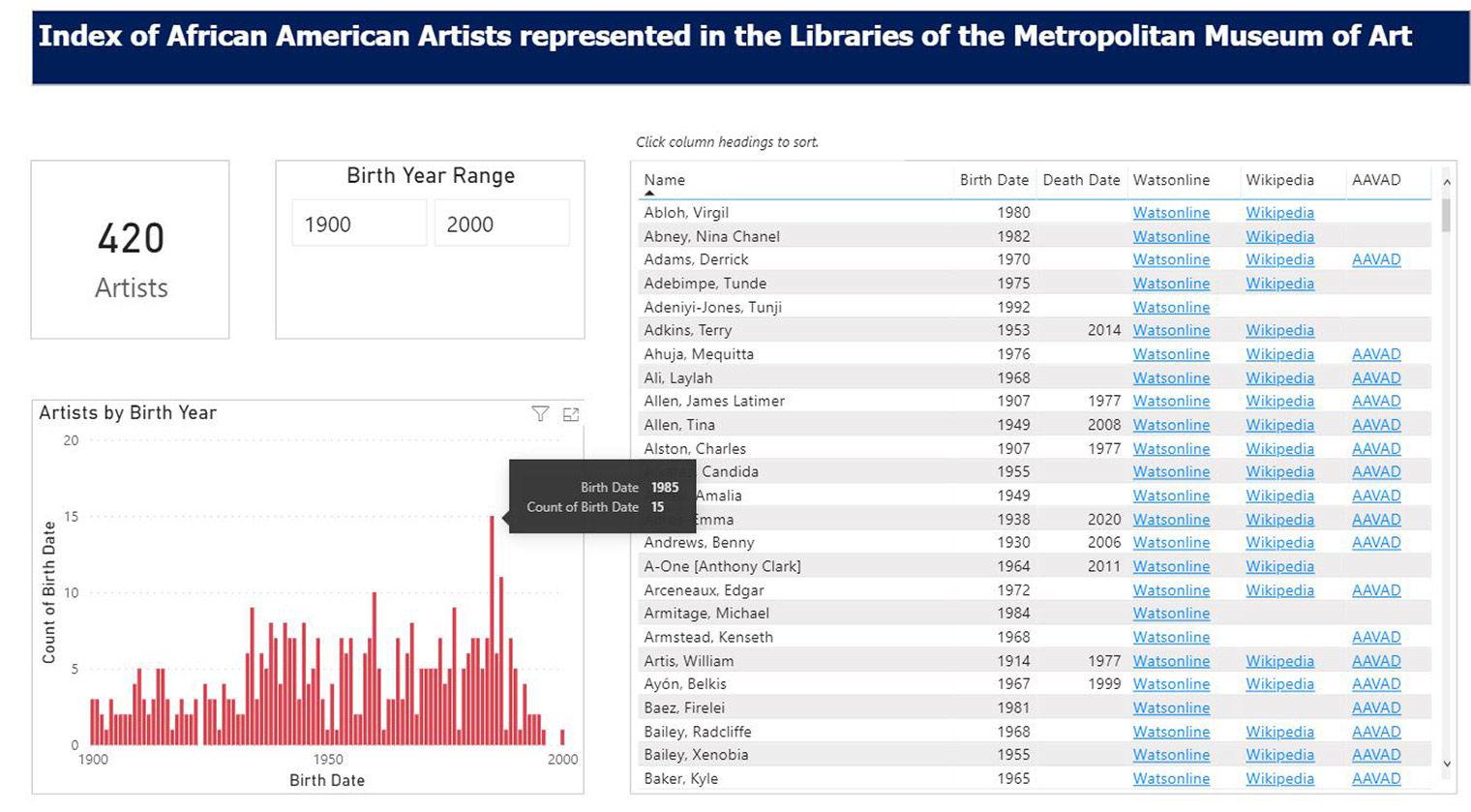This screenshot has width=1471, height=812.
Task: Open the filter icon on the birth year chart
Action: [x=540, y=414]
